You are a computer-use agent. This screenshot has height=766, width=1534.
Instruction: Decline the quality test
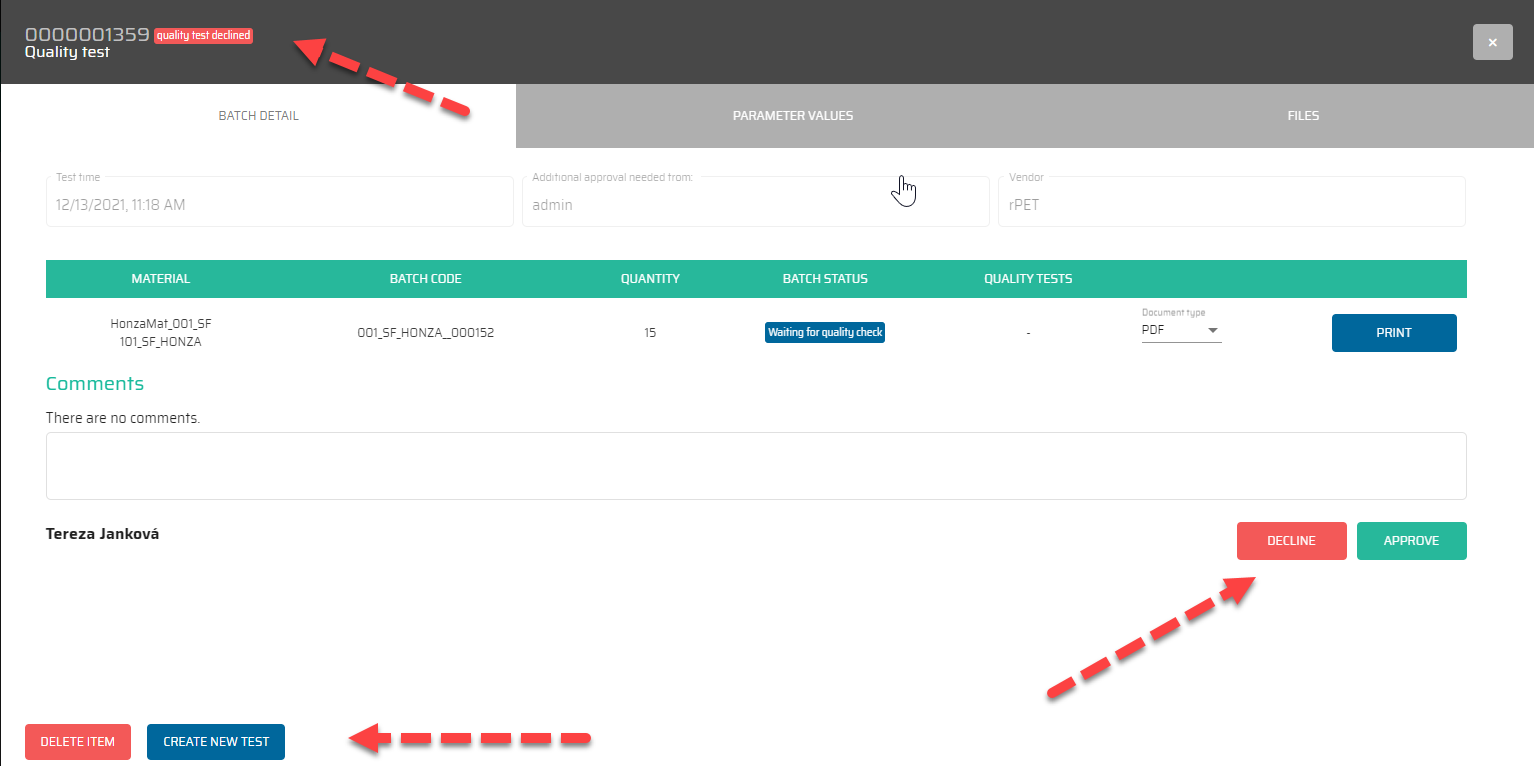coord(1291,541)
